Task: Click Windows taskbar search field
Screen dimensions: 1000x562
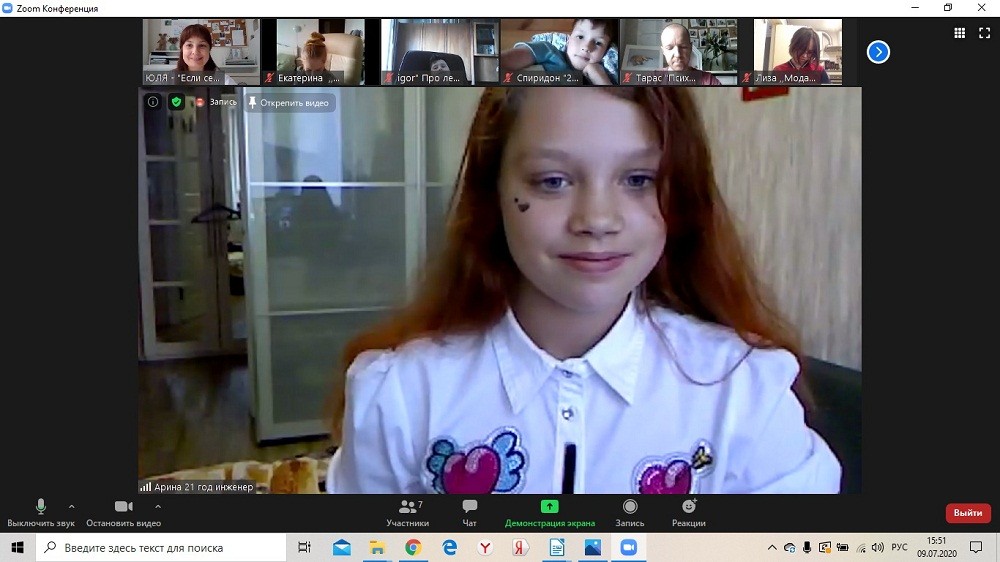Action: 165,548
